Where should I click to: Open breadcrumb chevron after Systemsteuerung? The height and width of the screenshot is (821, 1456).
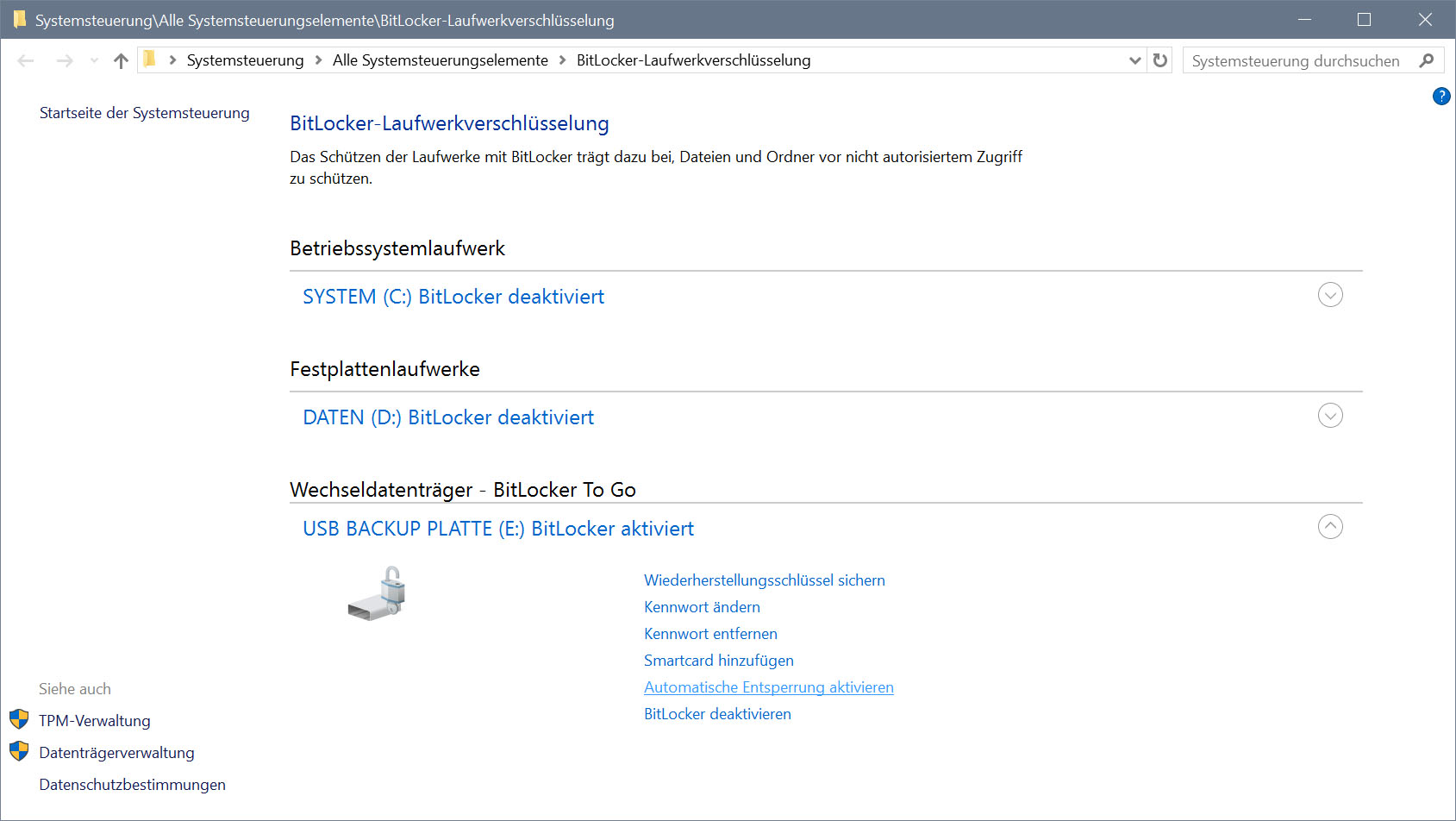[318, 60]
